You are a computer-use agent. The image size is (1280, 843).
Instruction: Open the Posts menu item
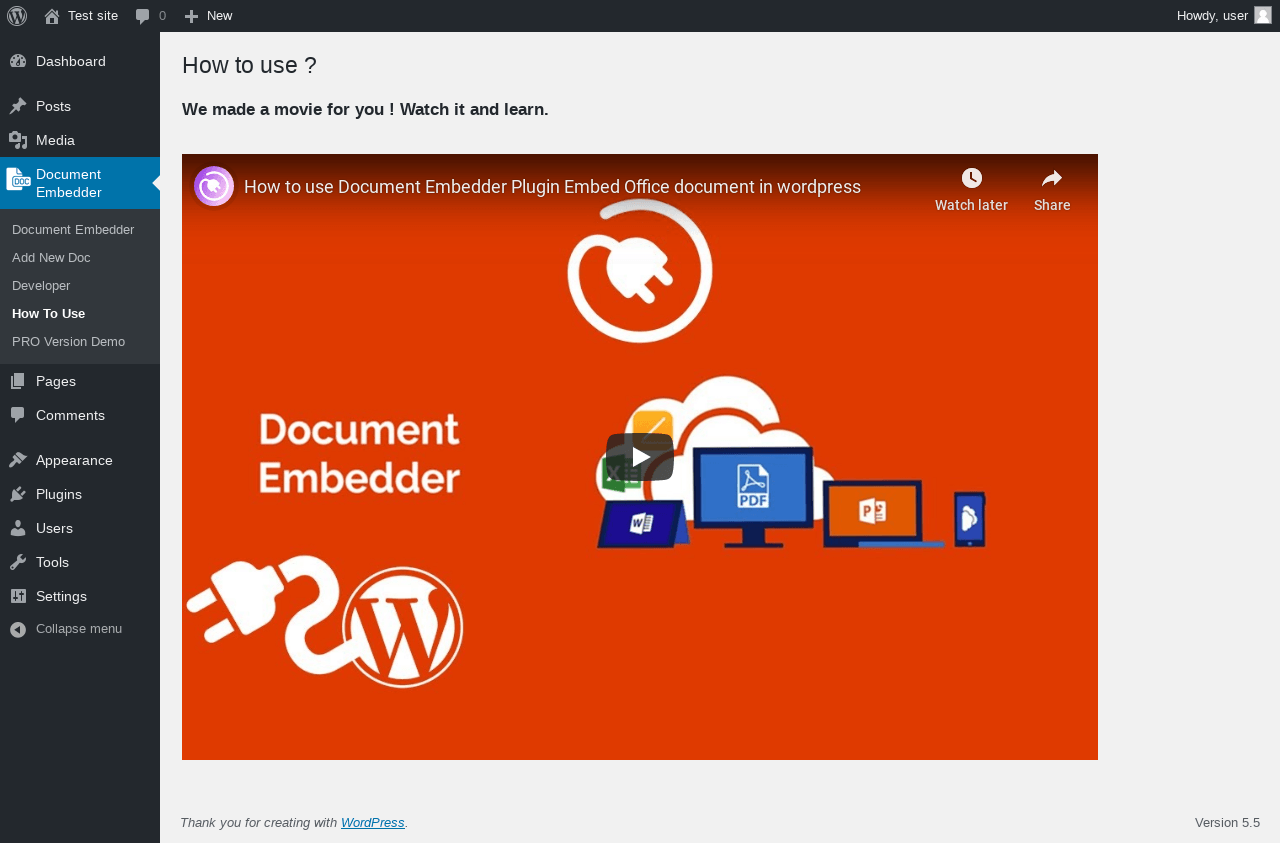80,106
